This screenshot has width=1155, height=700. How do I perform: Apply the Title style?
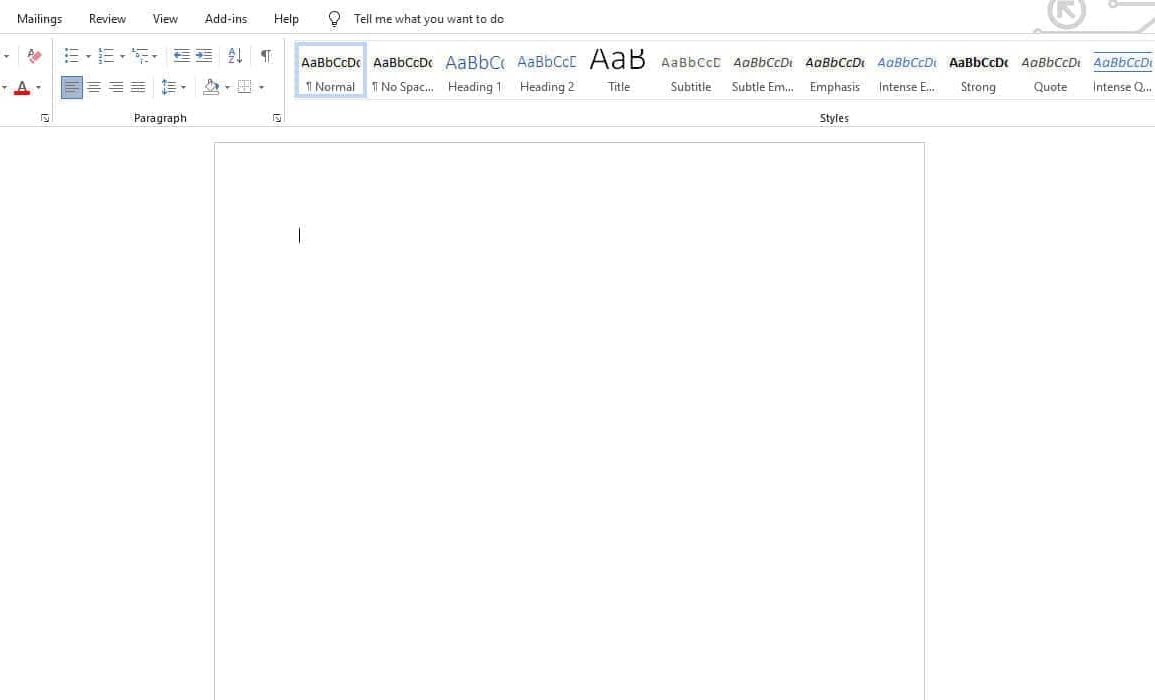coord(619,71)
